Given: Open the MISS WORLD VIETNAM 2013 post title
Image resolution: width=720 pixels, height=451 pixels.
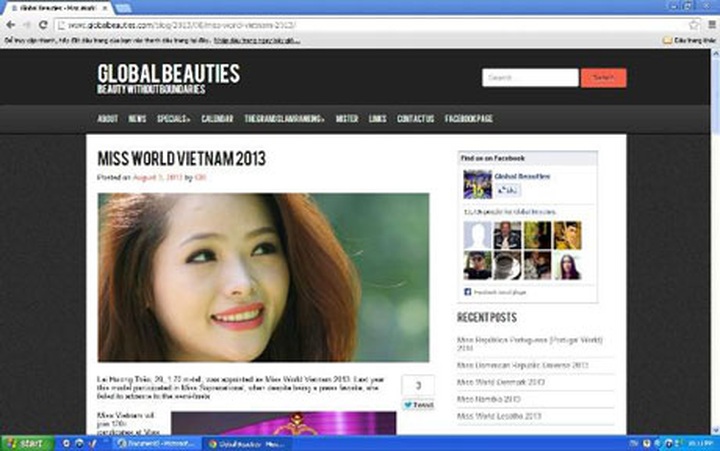Looking at the screenshot, I should click(x=181, y=159).
